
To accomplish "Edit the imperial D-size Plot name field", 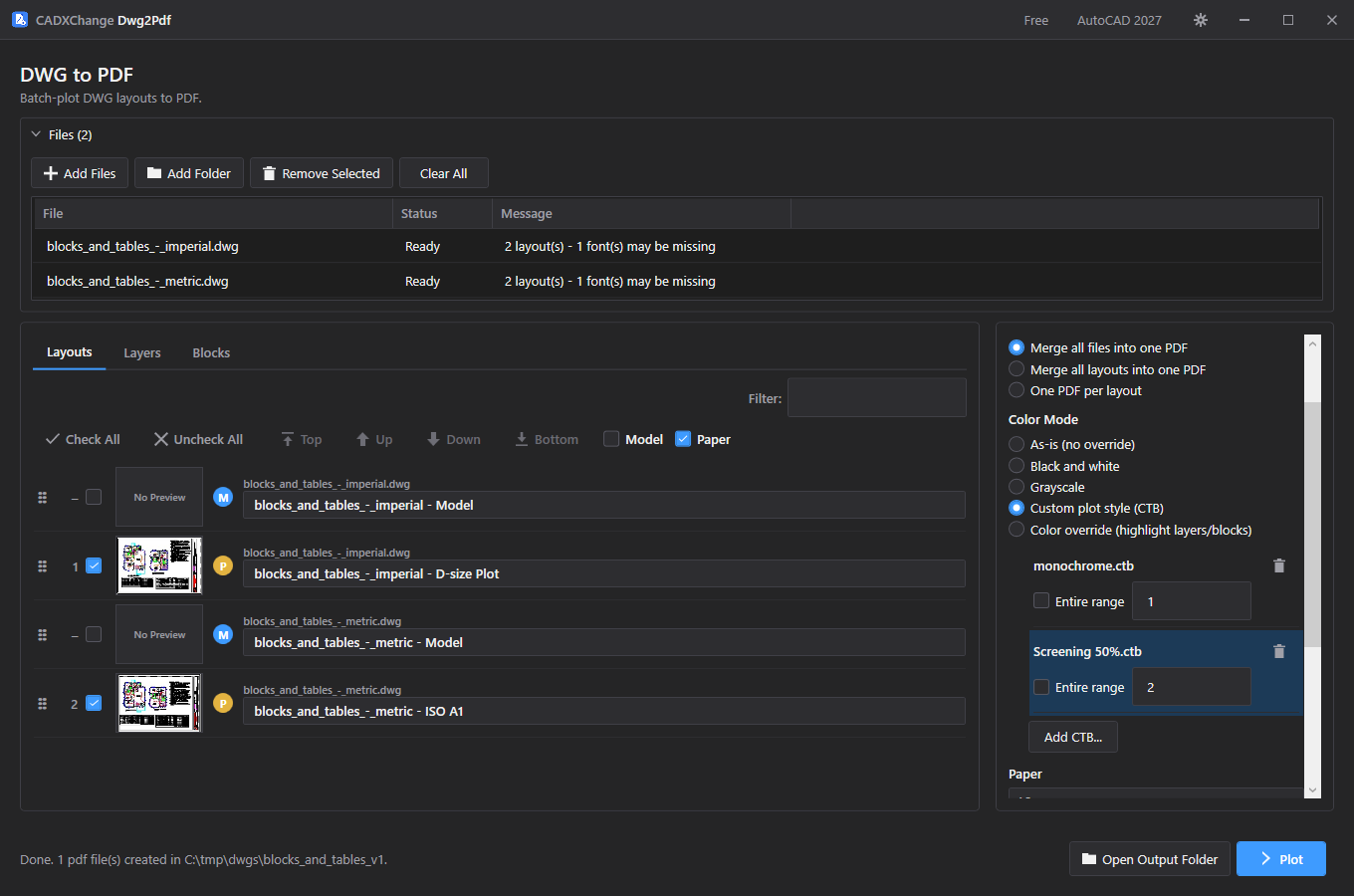I will pyautogui.click(x=604, y=573).
